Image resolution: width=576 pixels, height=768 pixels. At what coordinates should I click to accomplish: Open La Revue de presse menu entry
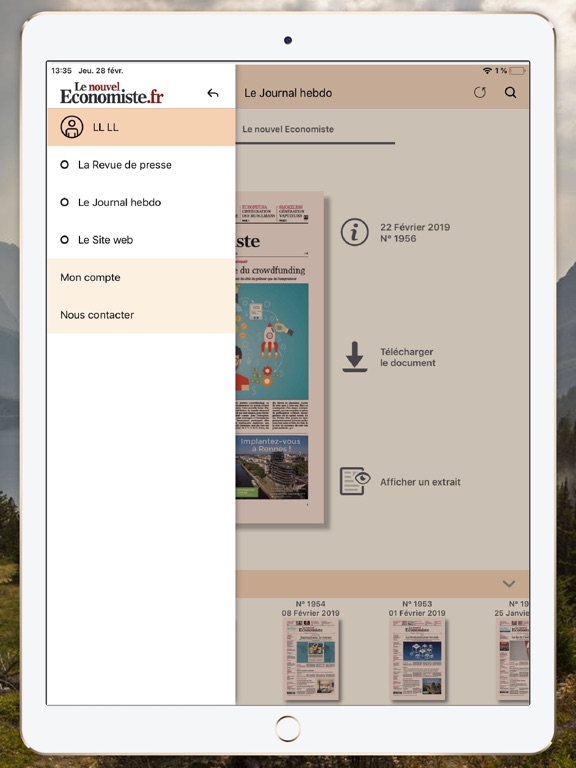(142, 165)
